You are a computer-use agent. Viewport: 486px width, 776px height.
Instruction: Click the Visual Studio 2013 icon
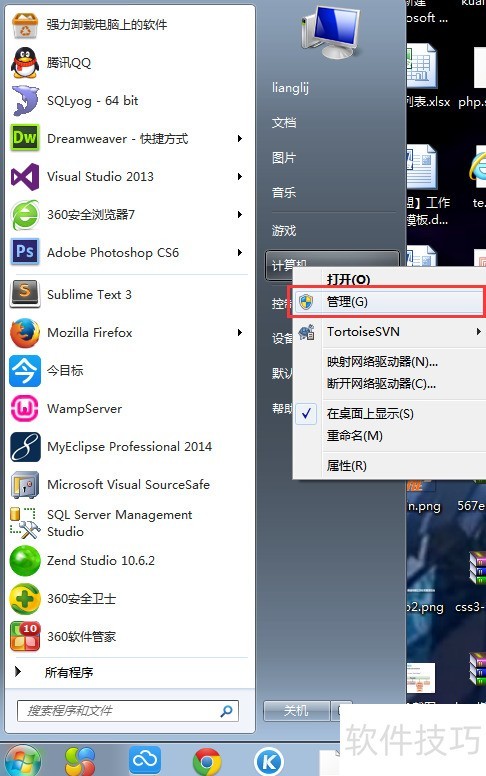25,177
